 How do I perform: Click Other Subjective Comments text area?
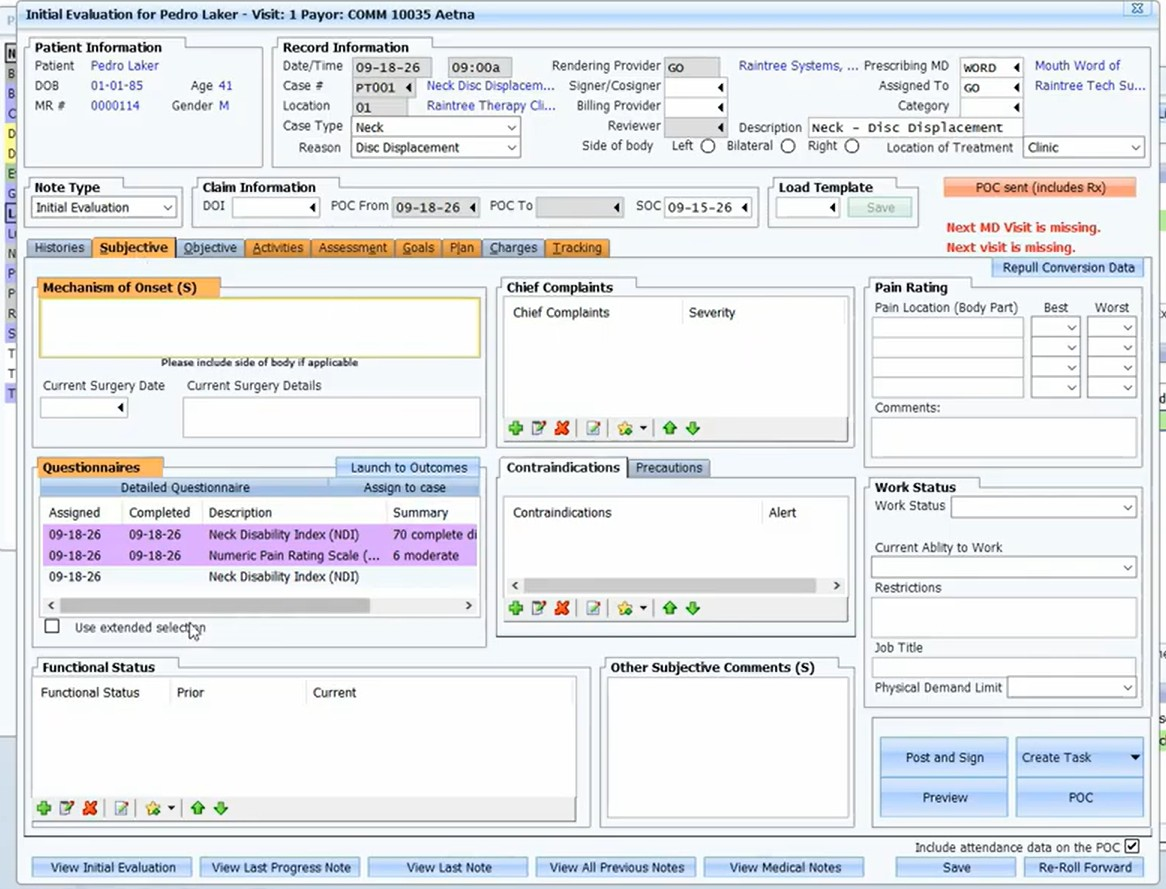point(728,748)
